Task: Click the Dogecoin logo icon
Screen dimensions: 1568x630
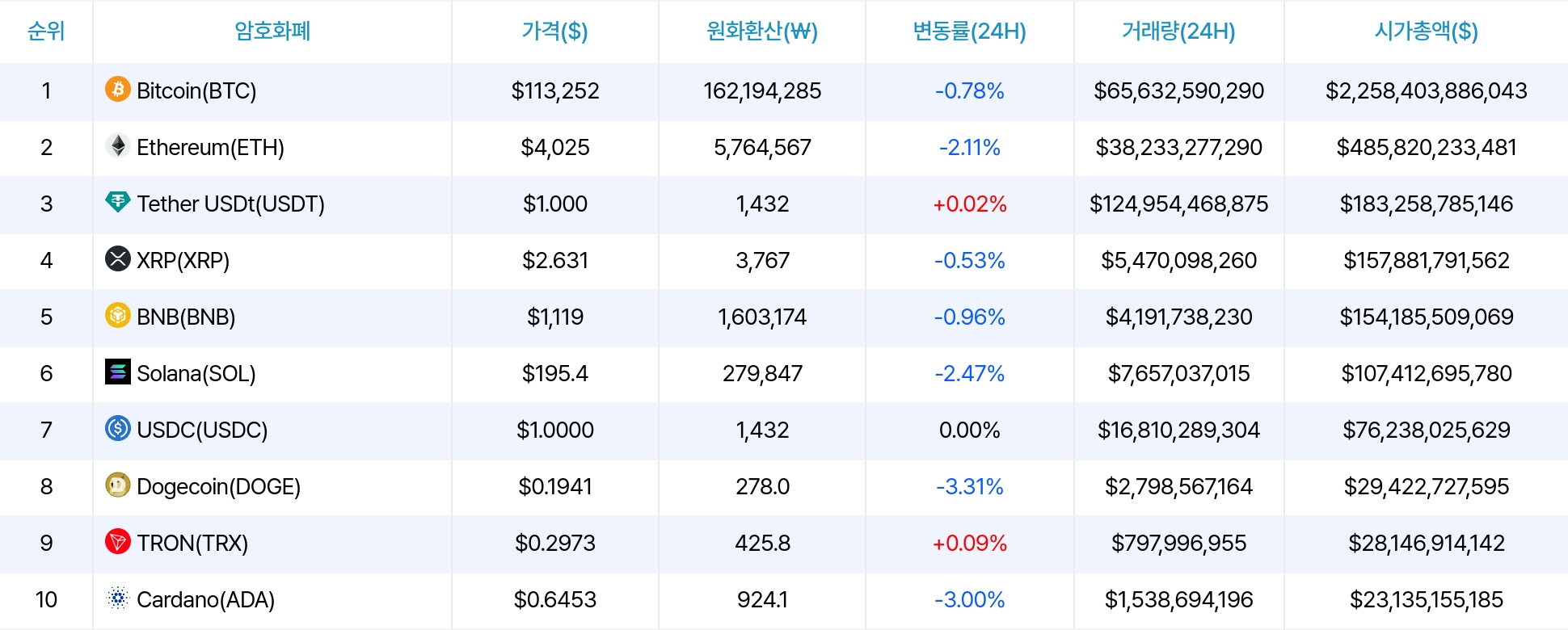Action: [x=118, y=485]
